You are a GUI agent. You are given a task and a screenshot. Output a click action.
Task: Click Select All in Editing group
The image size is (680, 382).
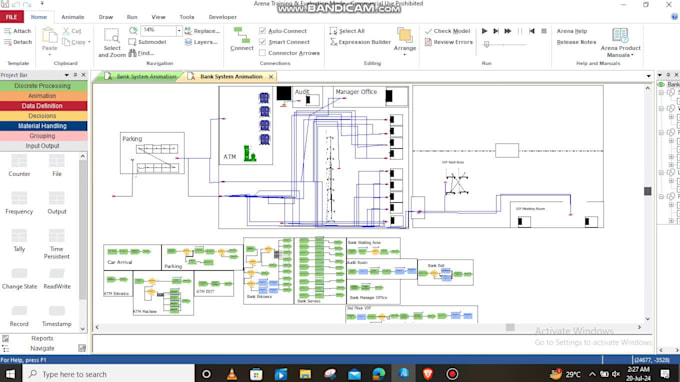347,31
